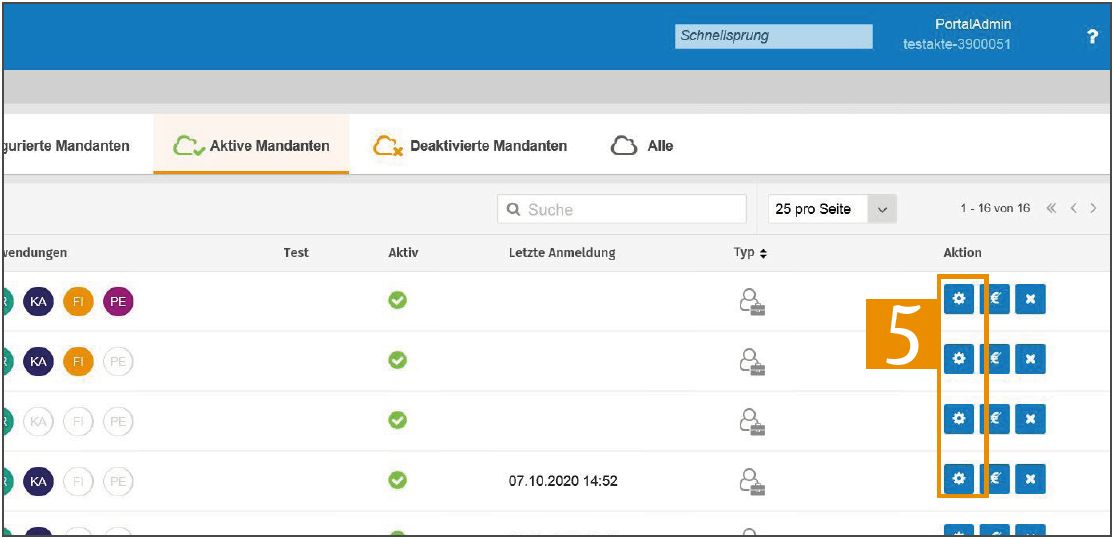Open gear settings in row with purple PE badge

pyautogui.click(x=958, y=299)
